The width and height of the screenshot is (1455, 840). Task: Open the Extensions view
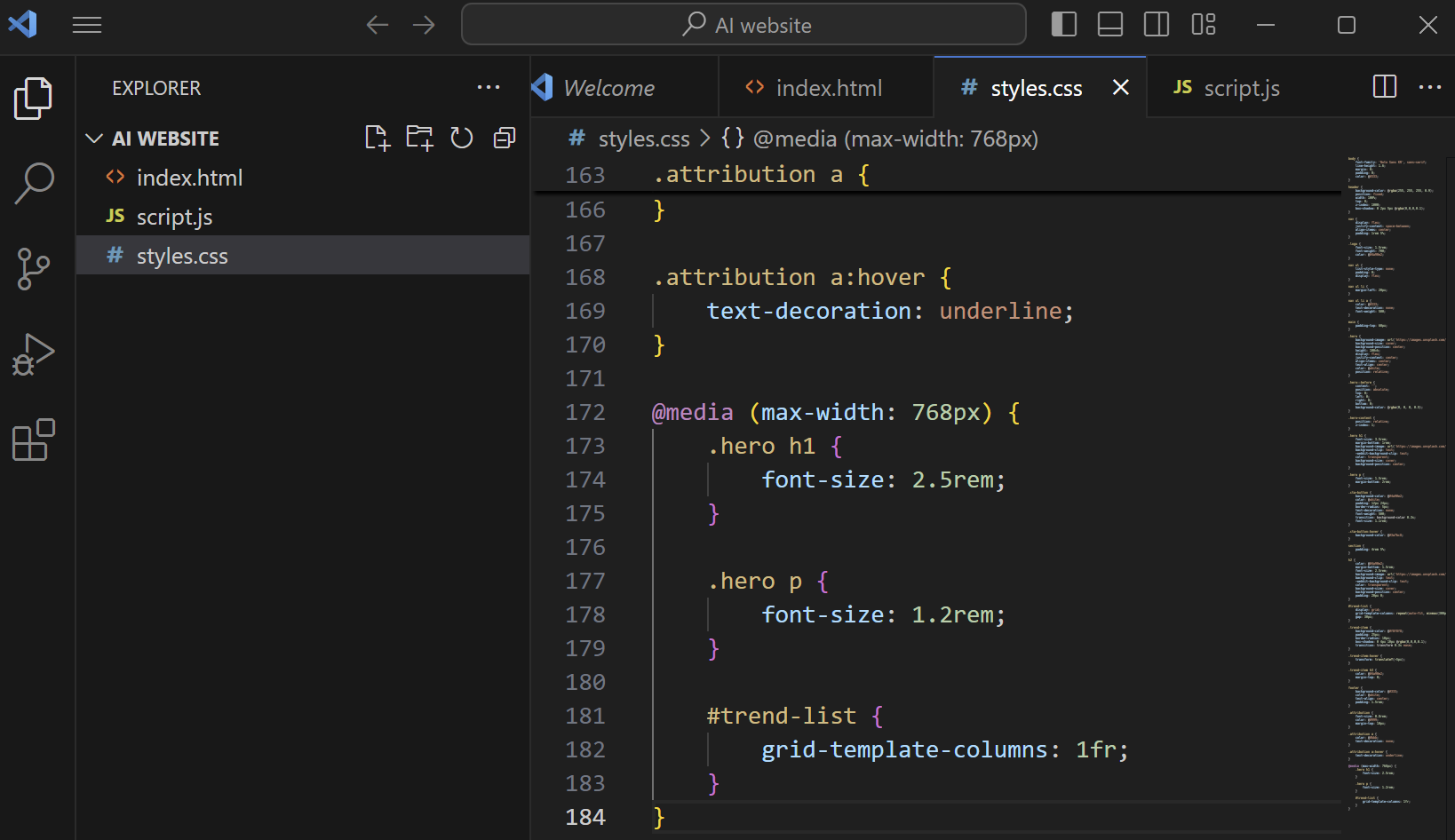click(x=34, y=440)
